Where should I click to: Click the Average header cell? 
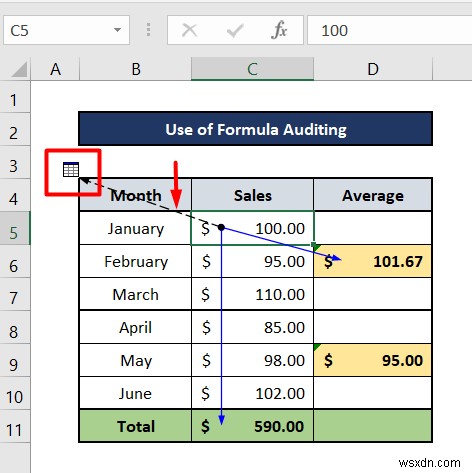click(x=373, y=195)
